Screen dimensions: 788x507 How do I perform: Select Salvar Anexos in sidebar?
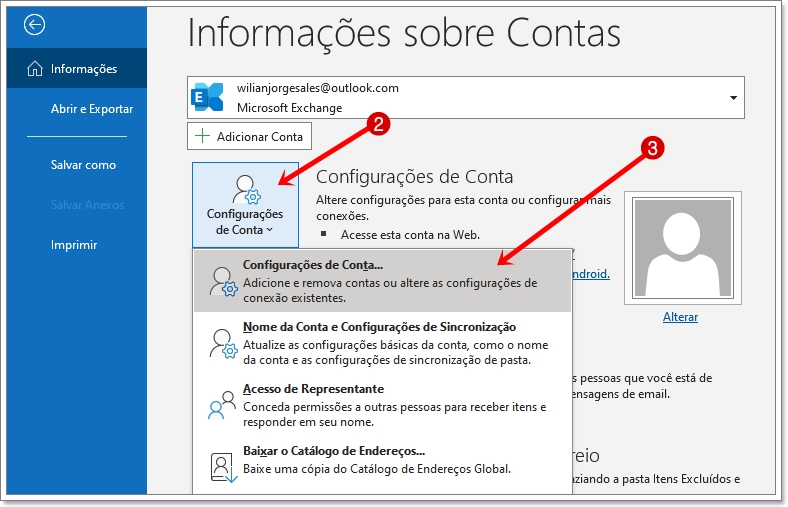click(x=87, y=205)
